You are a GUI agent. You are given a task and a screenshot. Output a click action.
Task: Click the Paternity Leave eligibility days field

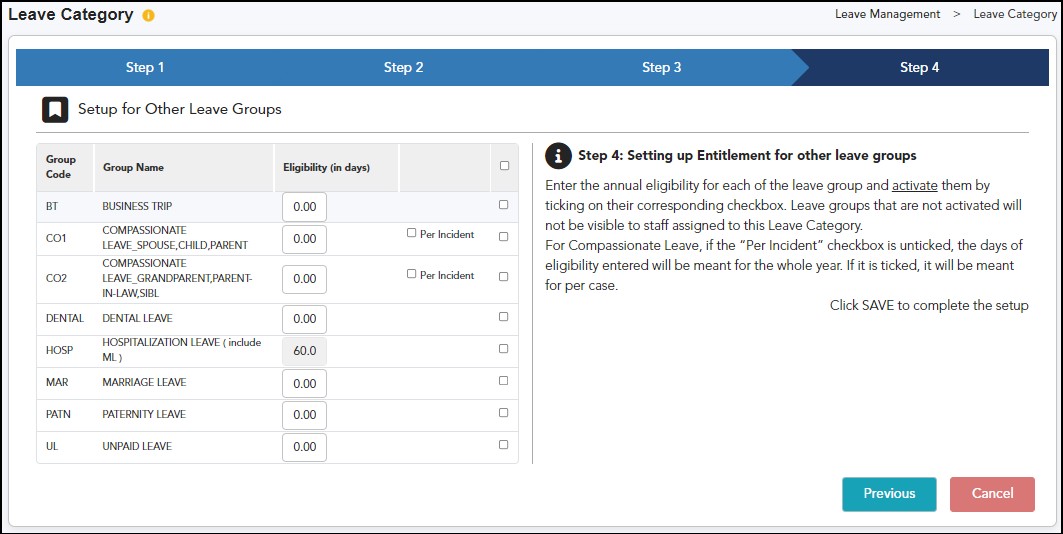(x=304, y=415)
